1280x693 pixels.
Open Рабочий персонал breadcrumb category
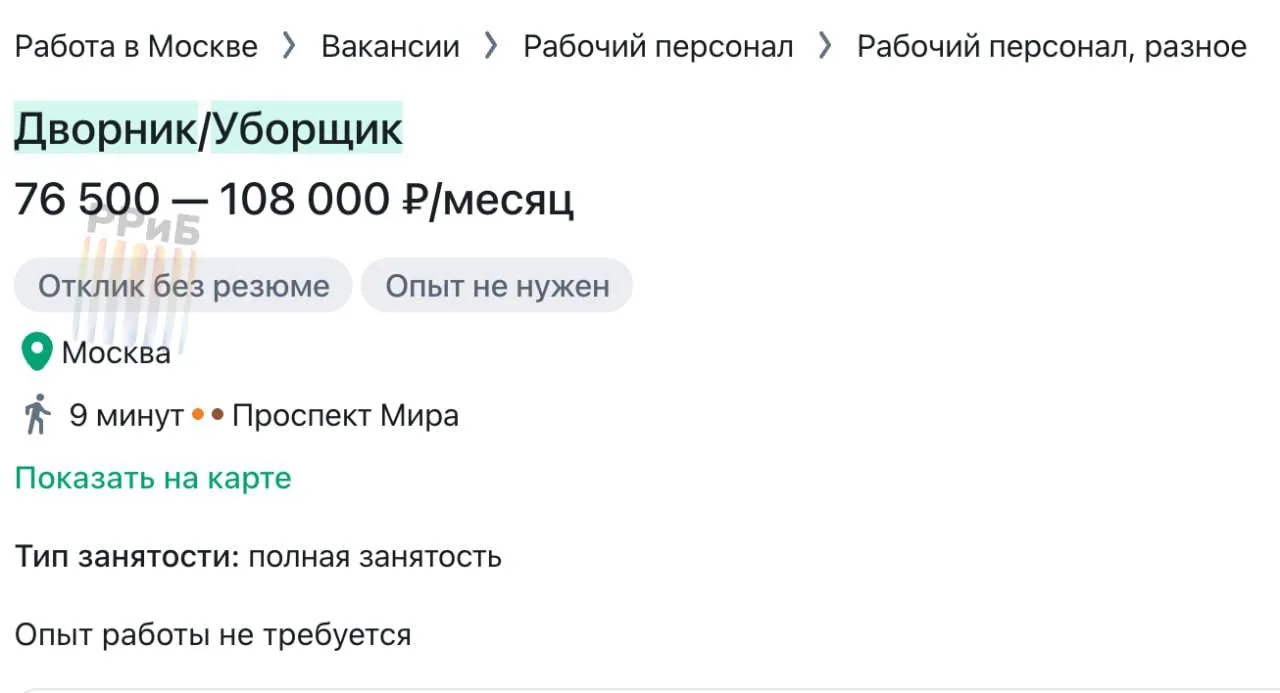pos(658,46)
